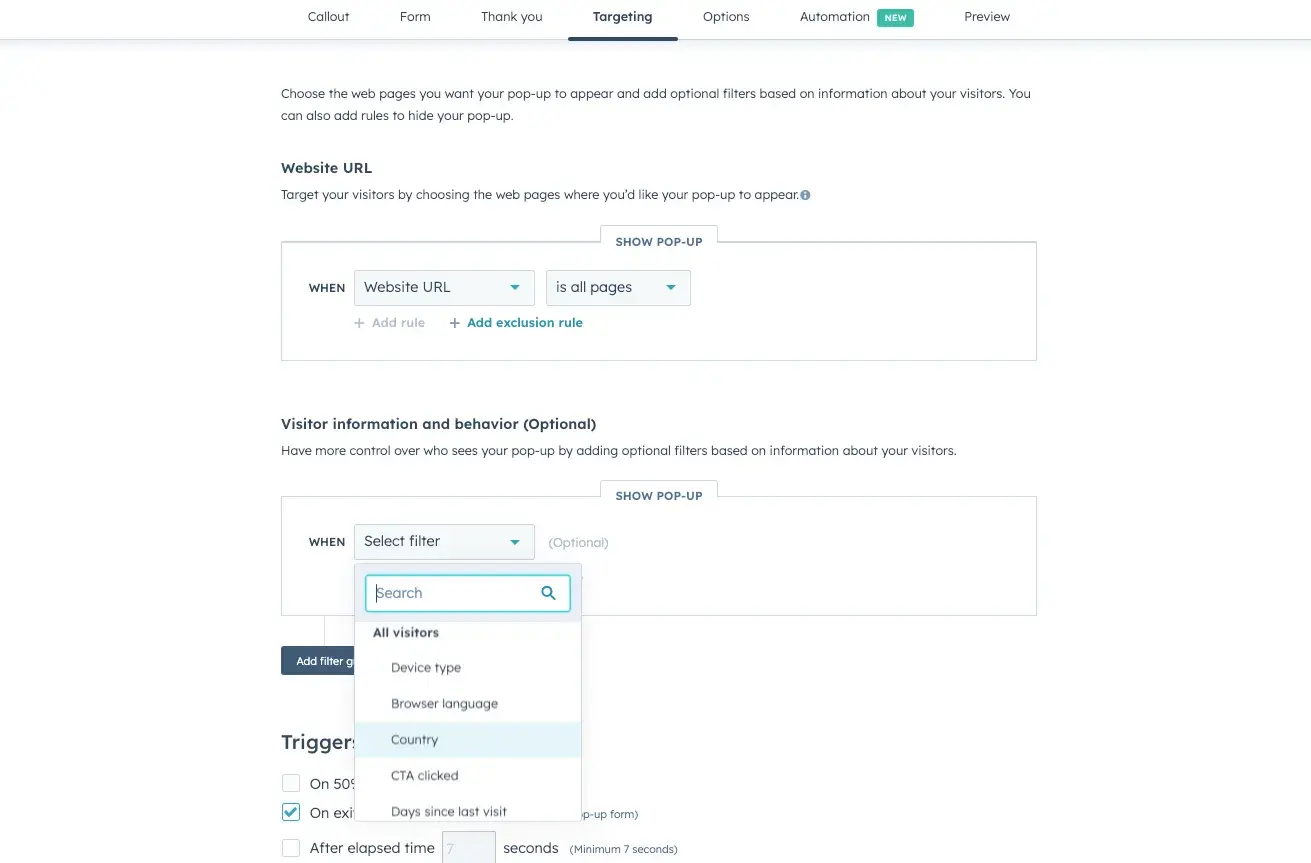The image size is (1311, 863).
Task: Click the Add filter group button
Action: click(x=318, y=661)
